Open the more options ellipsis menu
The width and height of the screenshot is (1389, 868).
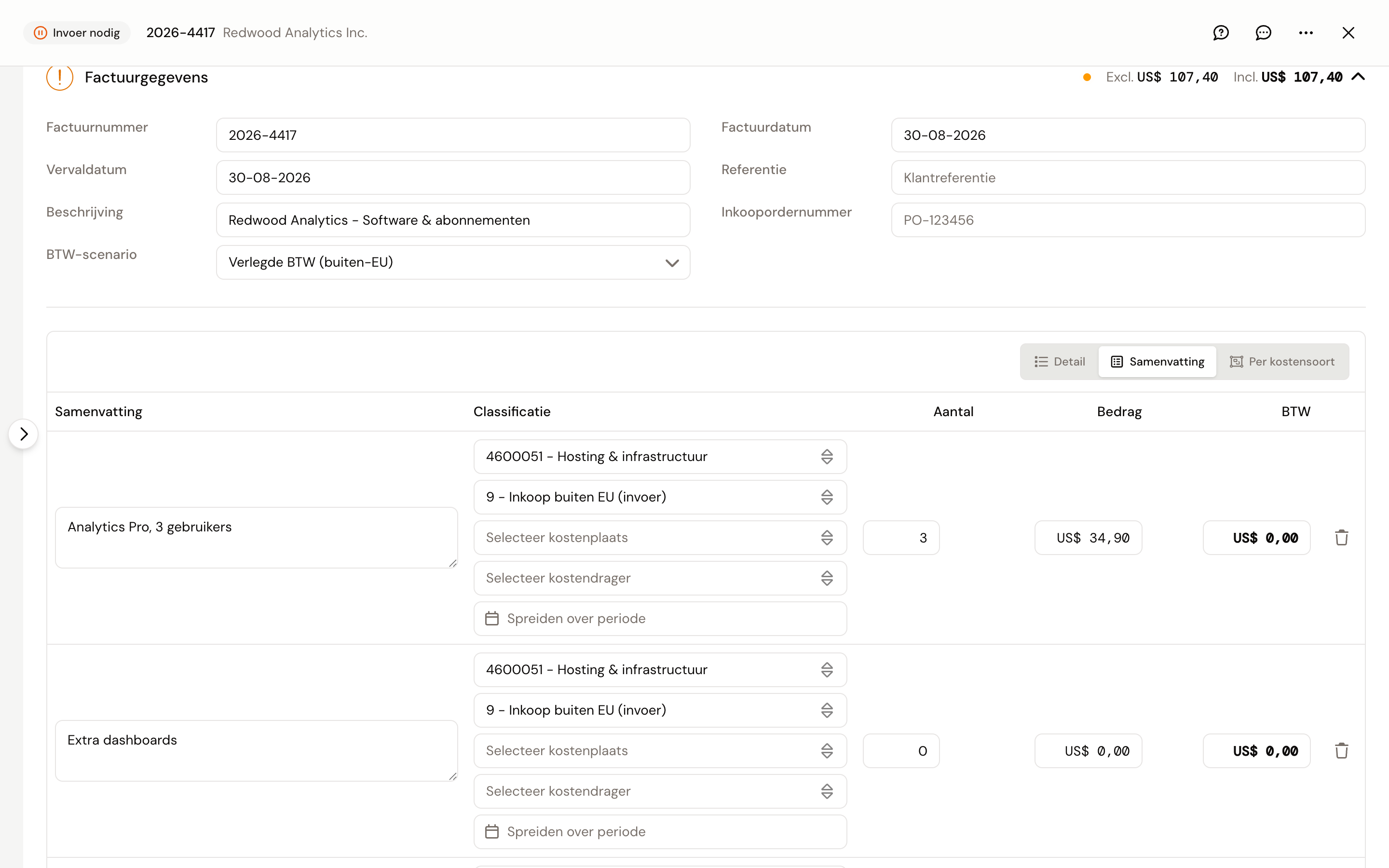(x=1306, y=33)
